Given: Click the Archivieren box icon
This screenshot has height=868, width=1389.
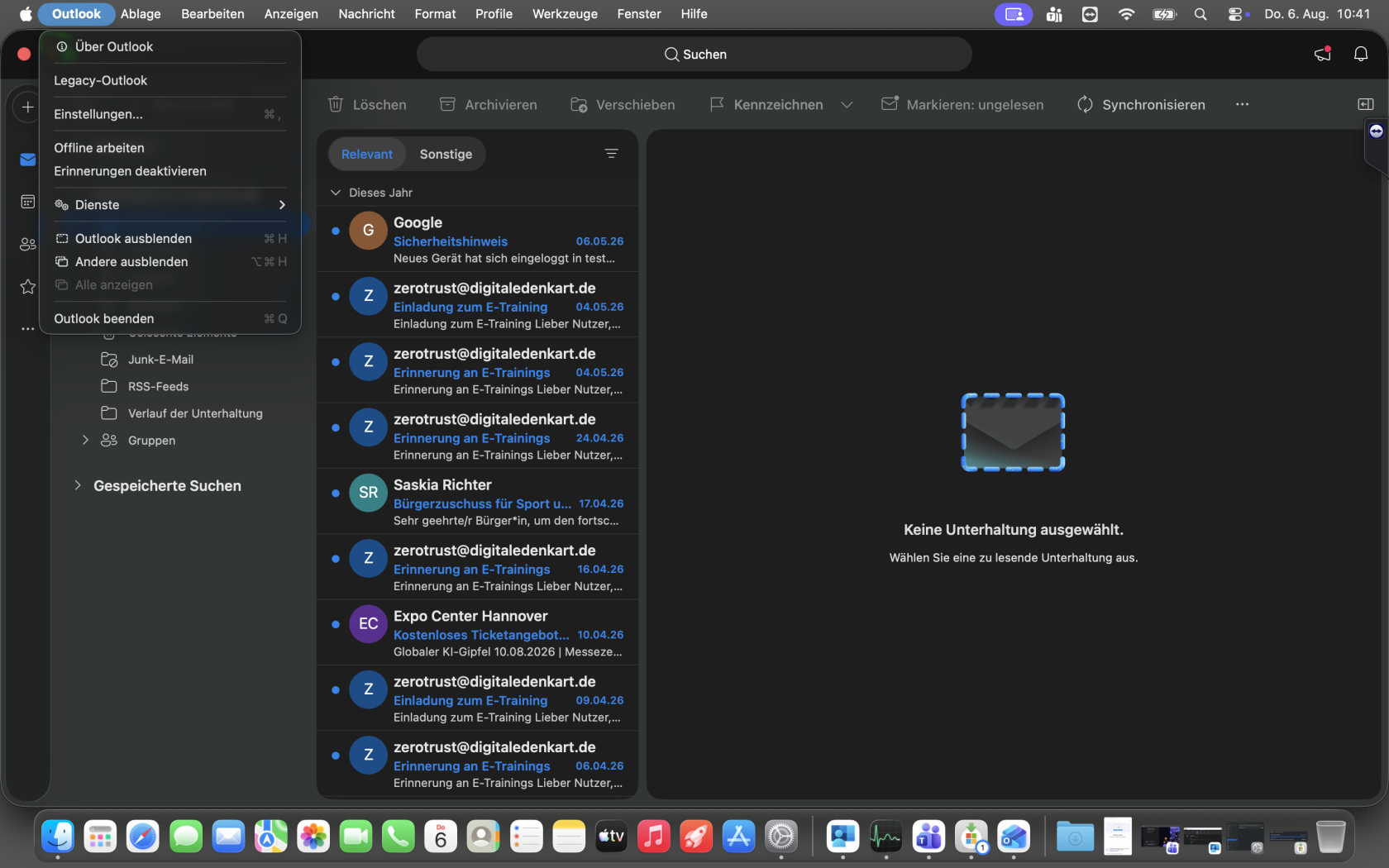Looking at the screenshot, I should point(447,104).
